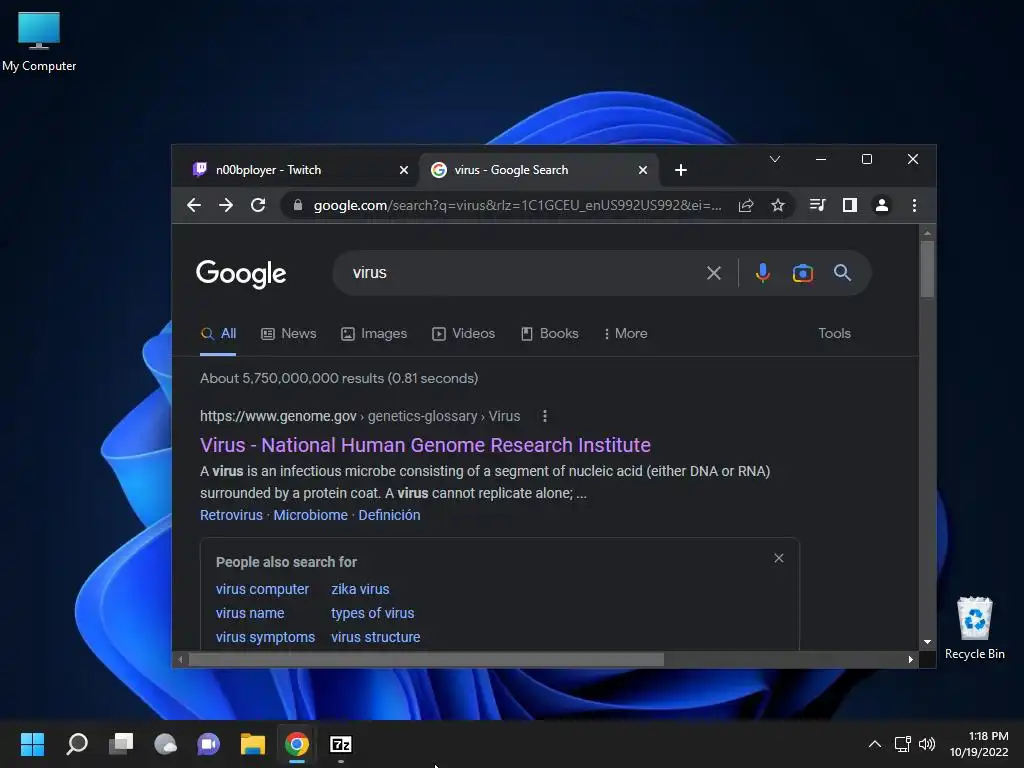Open Task View on taskbar
The image size is (1024, 768).
pyautogui.click(x=121, y=744)
